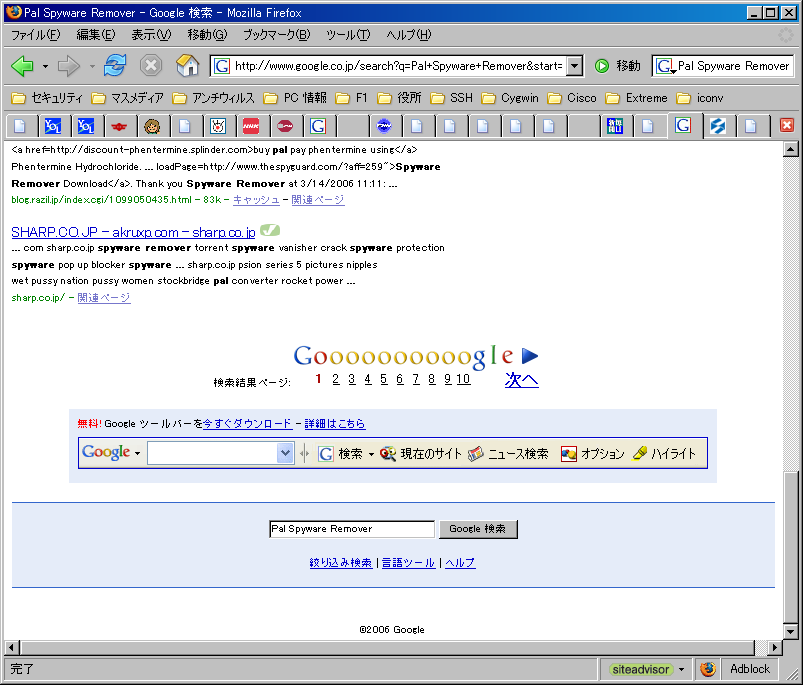The width and height of the screenshot is (803, 685).
Task: Click the grey Forward arrow button
Action: 68,66
